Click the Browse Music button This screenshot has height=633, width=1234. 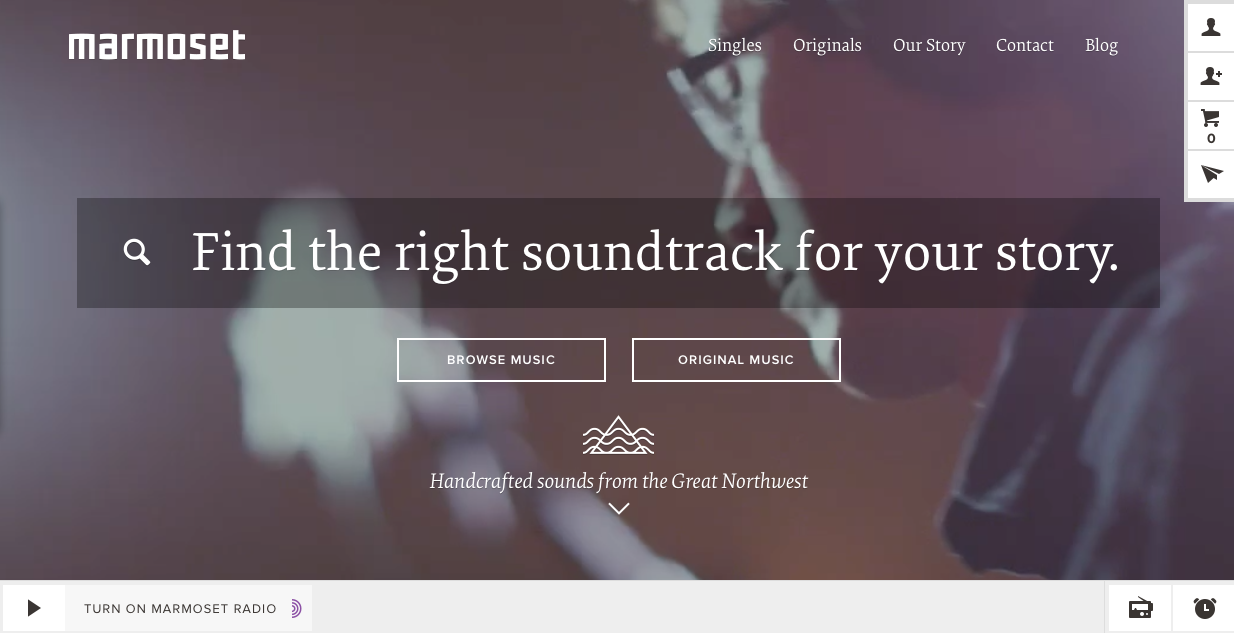(x=501, y=360)
